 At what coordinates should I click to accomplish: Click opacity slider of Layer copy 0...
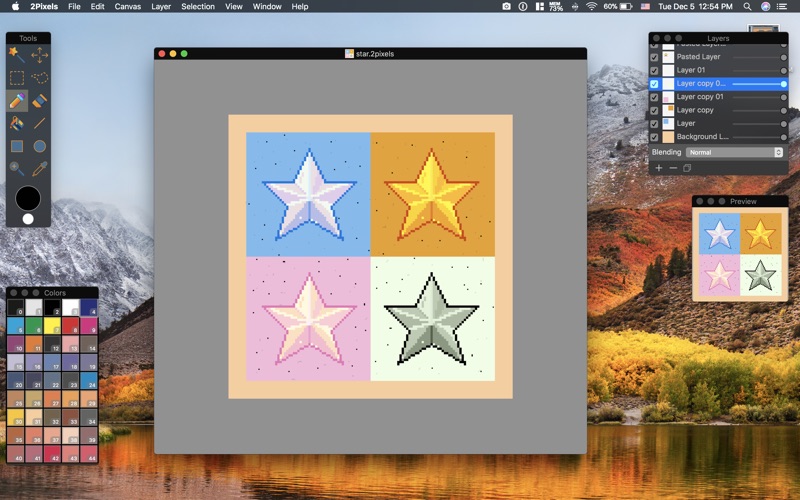coord(760,84)
